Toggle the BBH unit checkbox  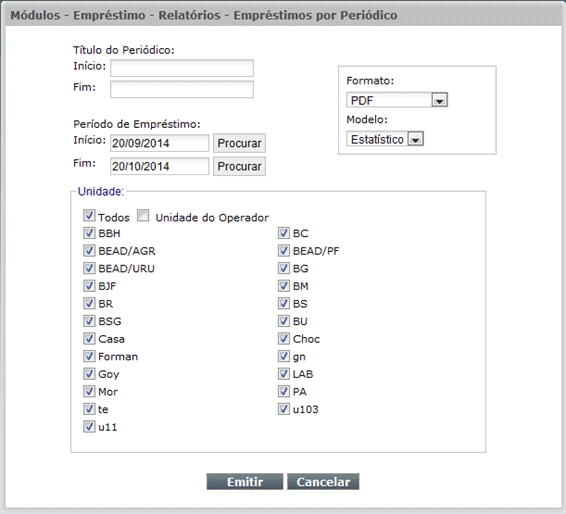coord(89,233)
